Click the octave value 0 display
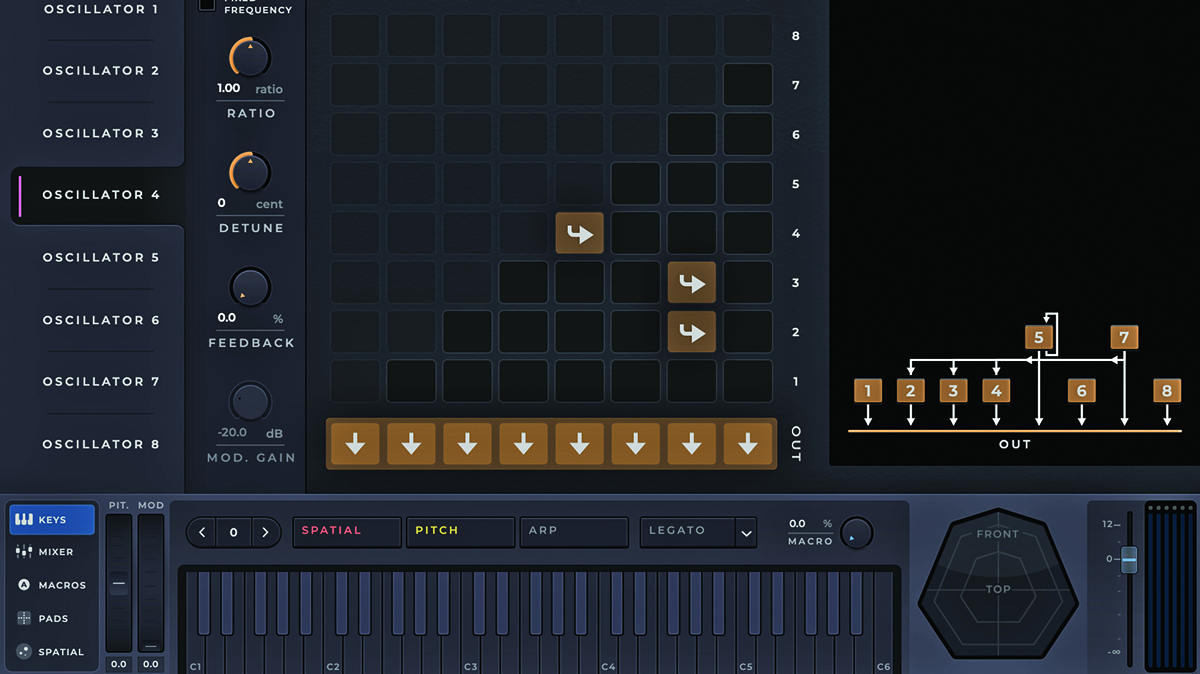 coord(234,533)
